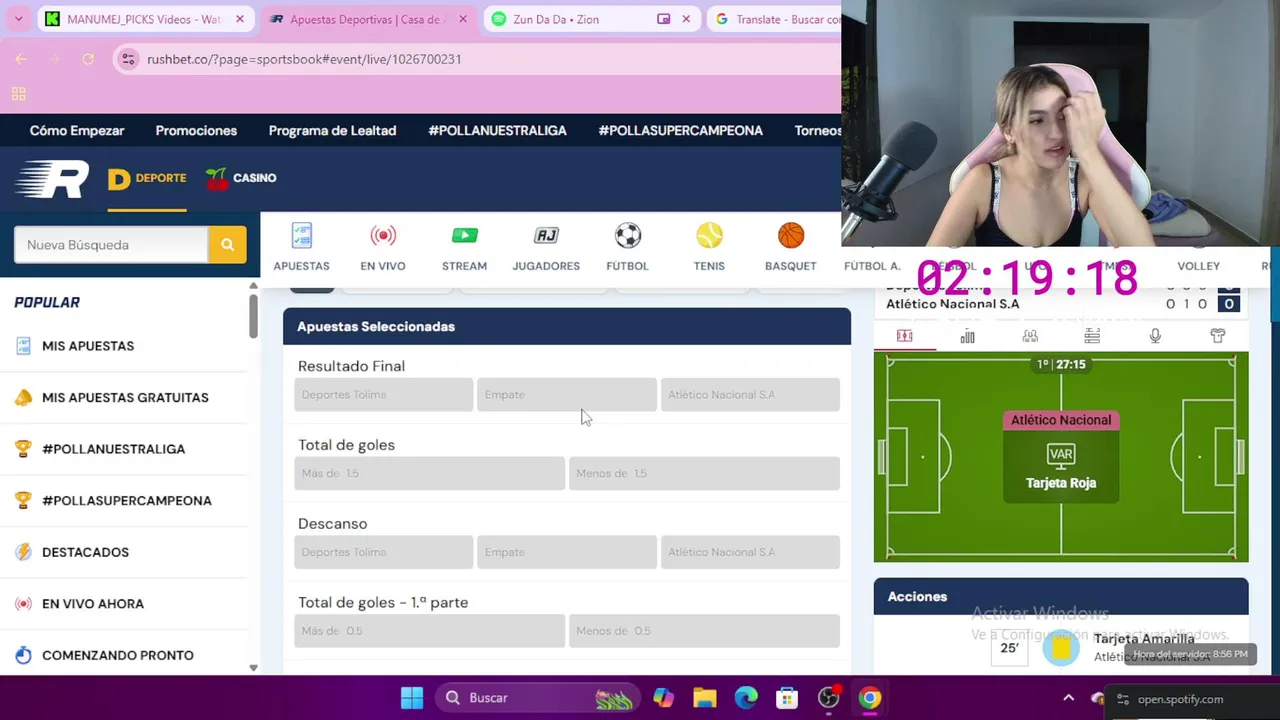1280x720 pixels.
Task: Open OBS Studio from the taskbar
Action: point(828,698)
